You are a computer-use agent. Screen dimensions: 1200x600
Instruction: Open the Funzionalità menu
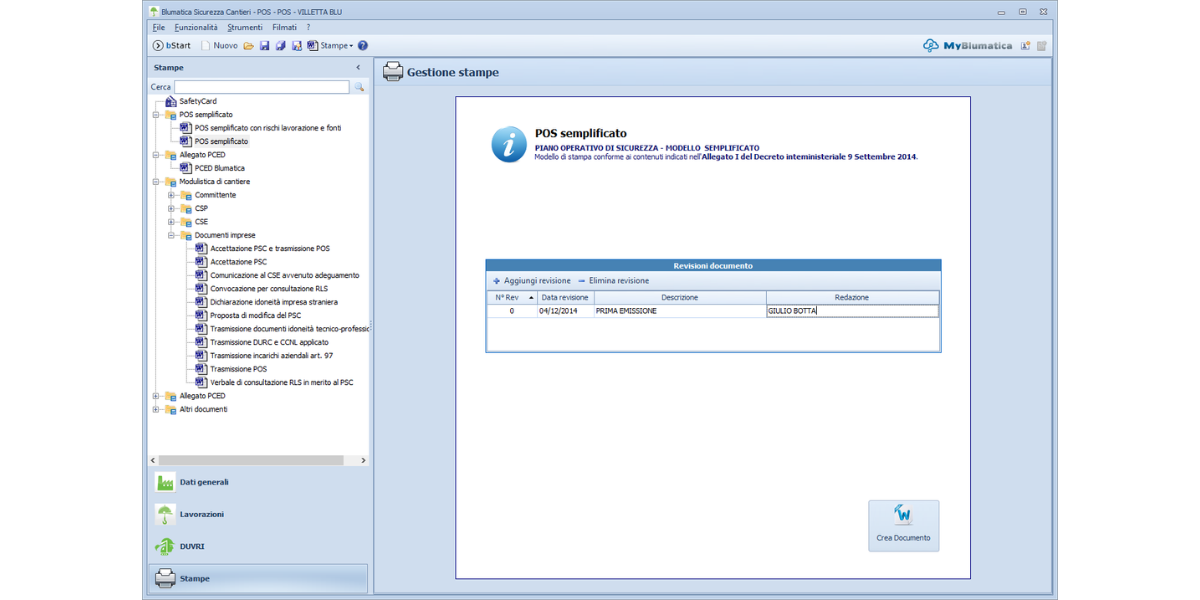(195, 27)
